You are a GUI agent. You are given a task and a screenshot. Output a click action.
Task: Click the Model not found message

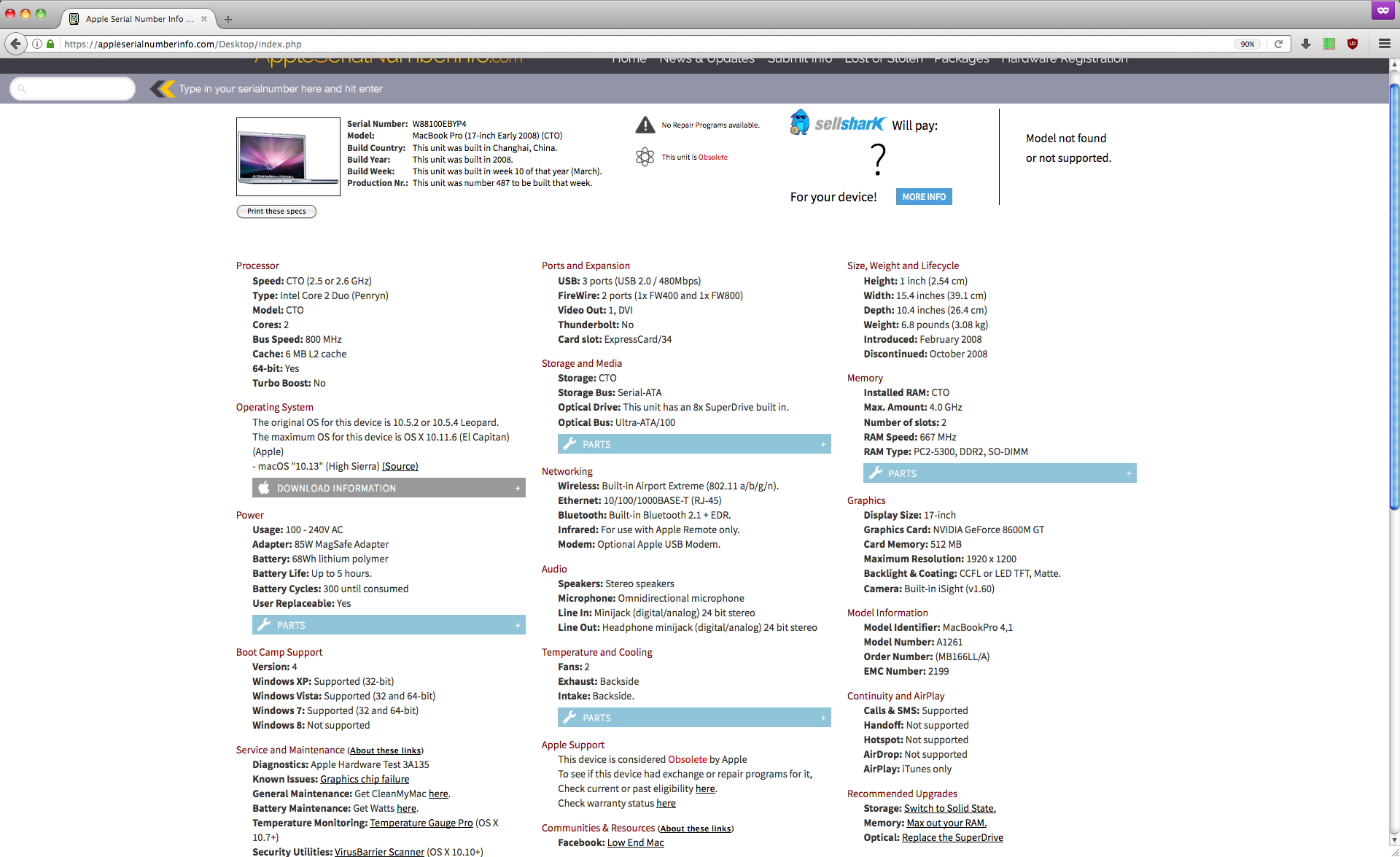[1068, 148]
